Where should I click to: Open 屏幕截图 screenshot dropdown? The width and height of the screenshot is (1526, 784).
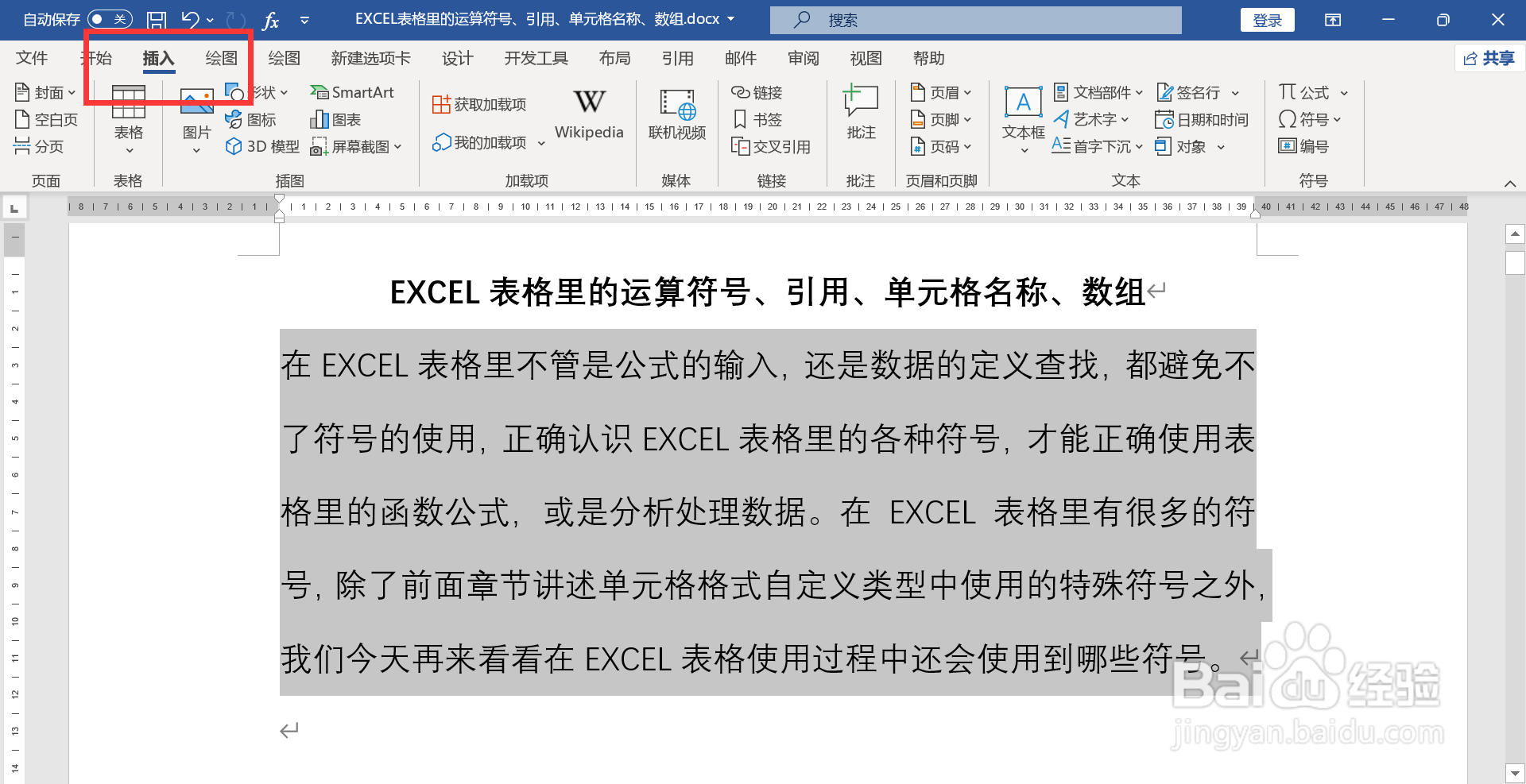(356, 146)
